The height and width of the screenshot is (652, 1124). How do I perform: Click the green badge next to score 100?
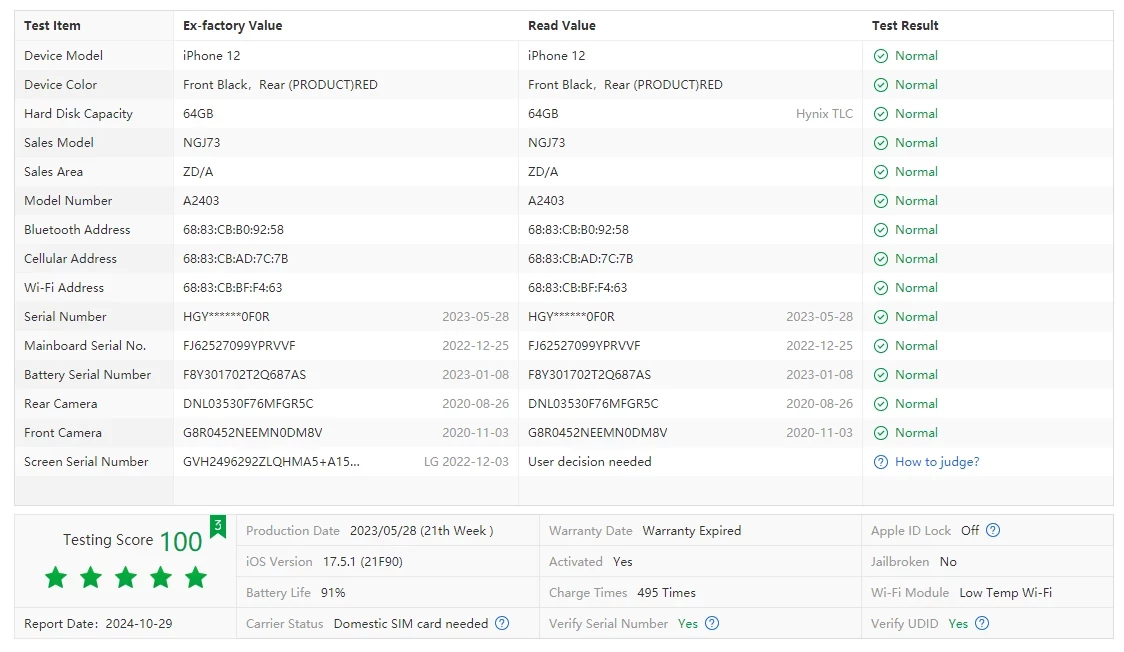[217, 527]
